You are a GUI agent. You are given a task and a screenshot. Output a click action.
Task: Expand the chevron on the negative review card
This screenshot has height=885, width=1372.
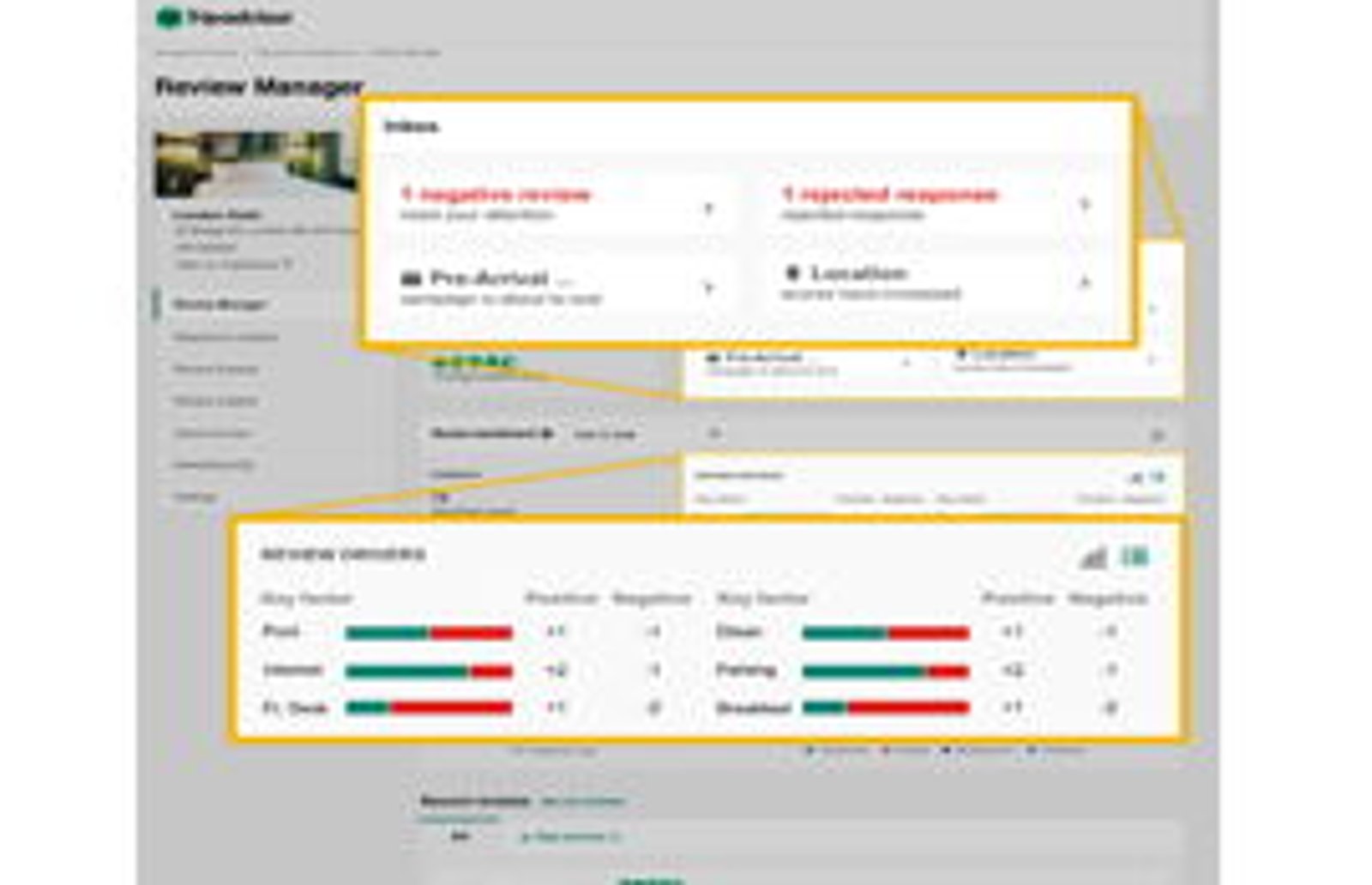coord(708,208)
